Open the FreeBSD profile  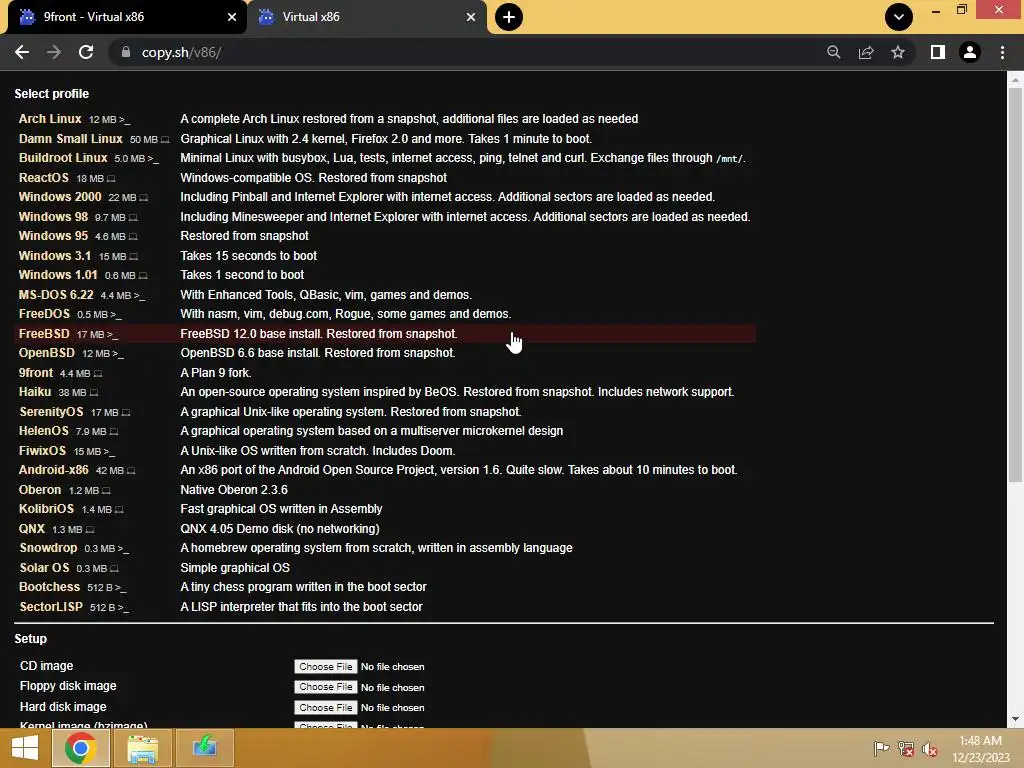click(x=44, y=334)
